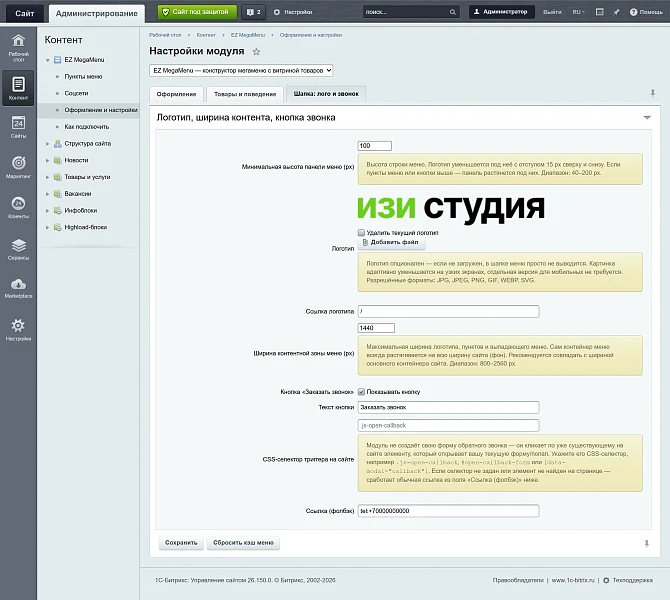Open the Marketplace sidebar section
The image size is (670, 600).
(x=18, y=288)
